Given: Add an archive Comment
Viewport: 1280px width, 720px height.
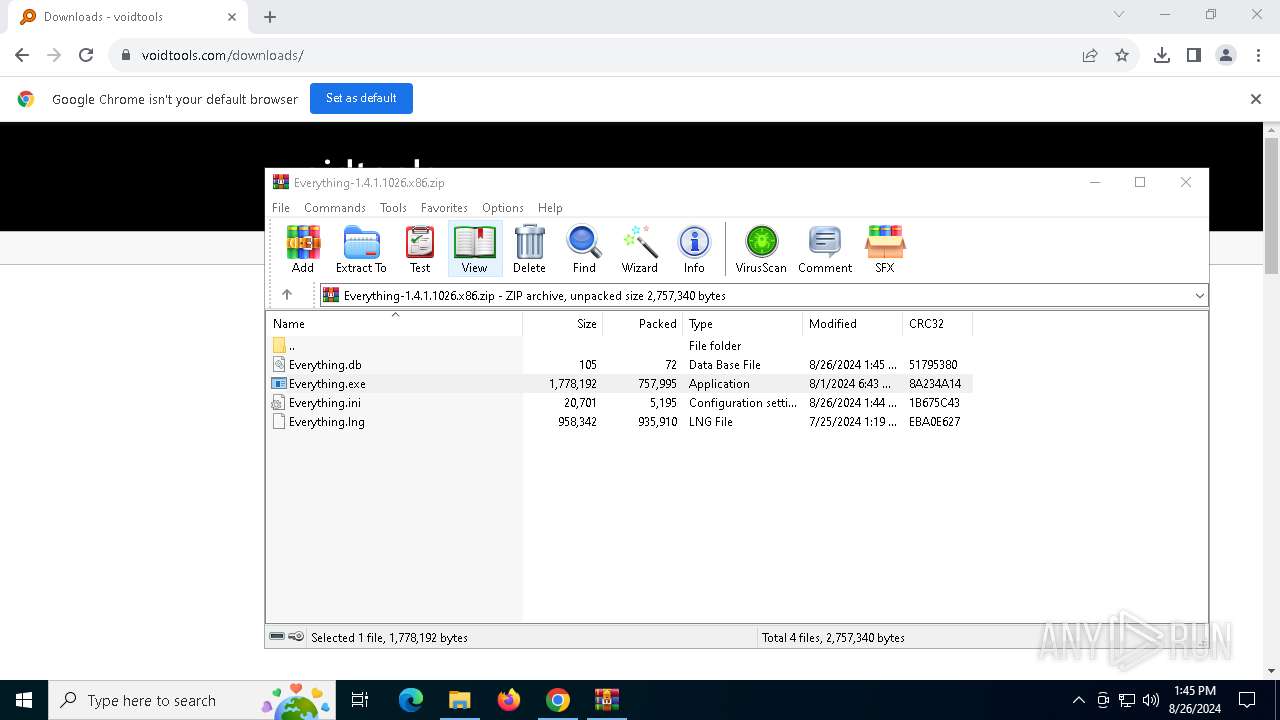Looking at the screenshot, I should click(825, 249).
